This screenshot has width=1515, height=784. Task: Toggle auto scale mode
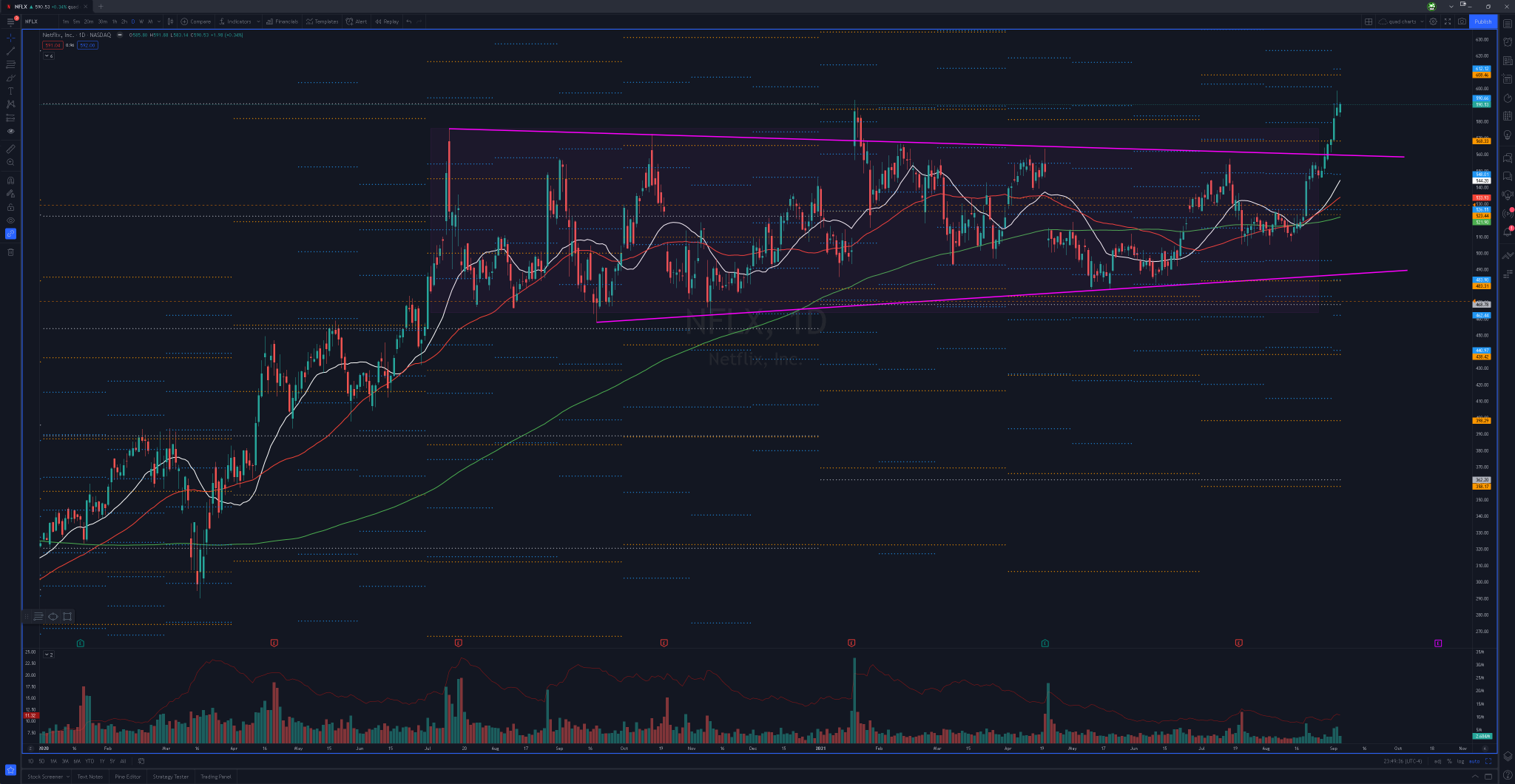tap(1474, 761)
